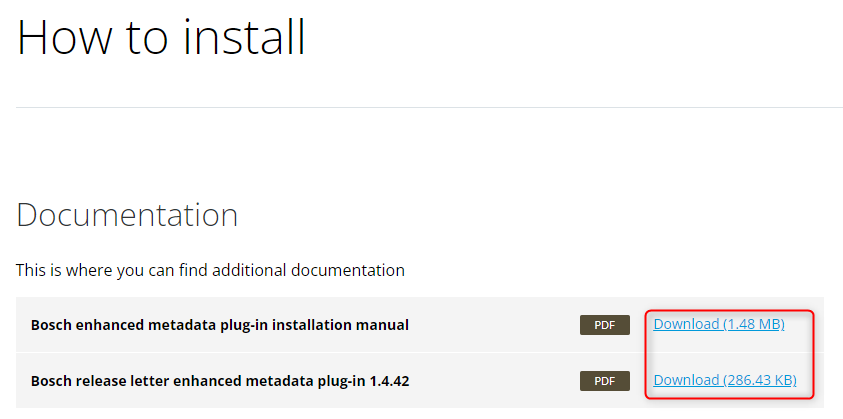Click the "(1.48 MB)" file size text
Screen dimensions: 843x419
tap(753, 324)
